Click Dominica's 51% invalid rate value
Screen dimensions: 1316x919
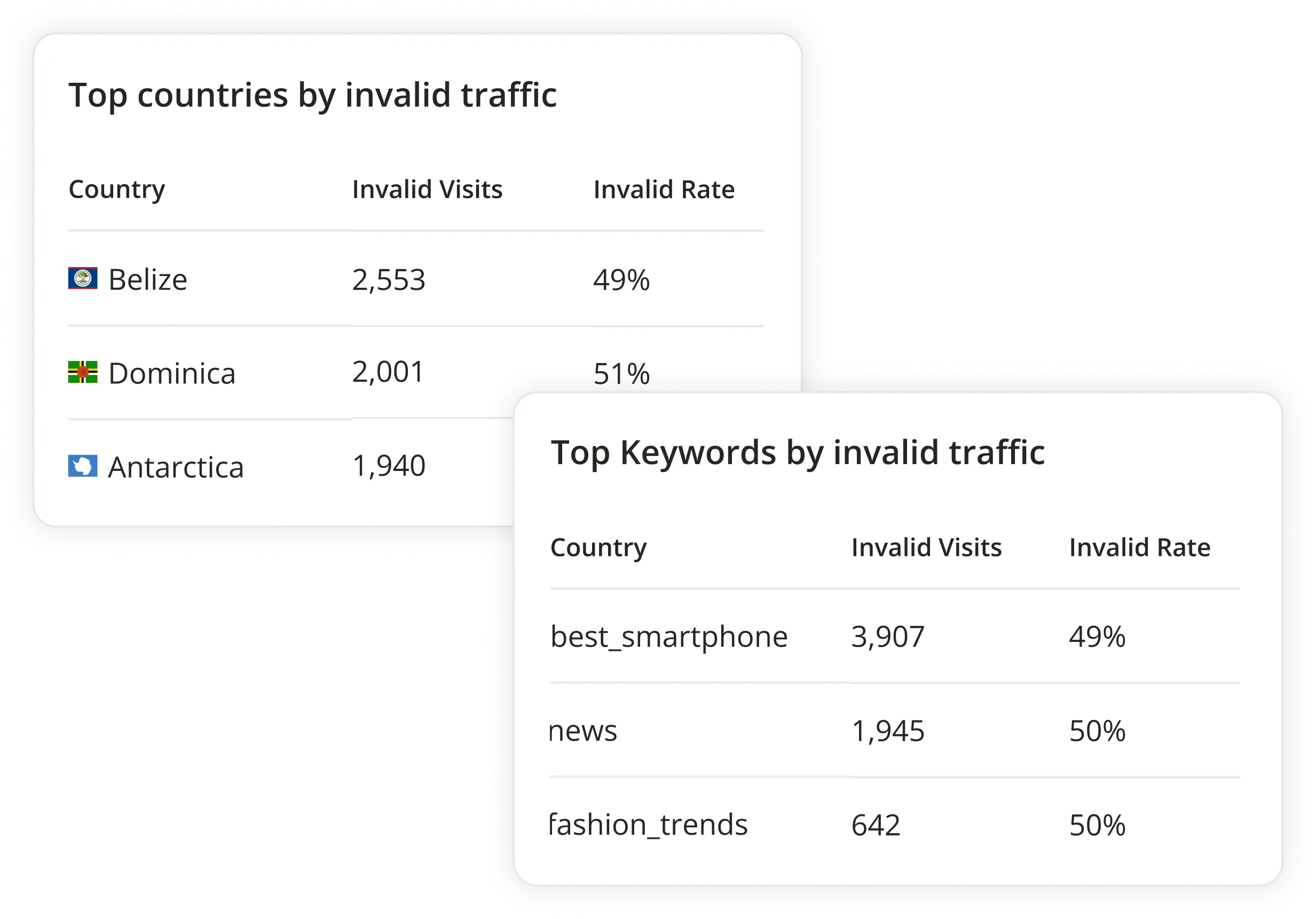pyautogui.click(x=621, y=374)
